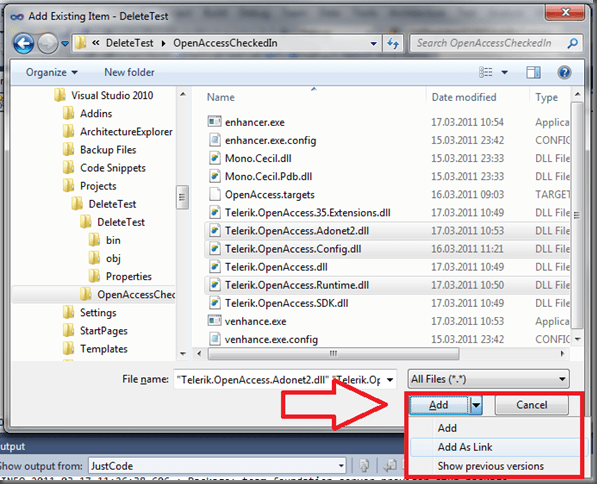The width and height of the screenshot is (597, 484).
Task: Click the Telerik.OpenAccess.Runtime.dll file icon
Action: tap(215, 285)
